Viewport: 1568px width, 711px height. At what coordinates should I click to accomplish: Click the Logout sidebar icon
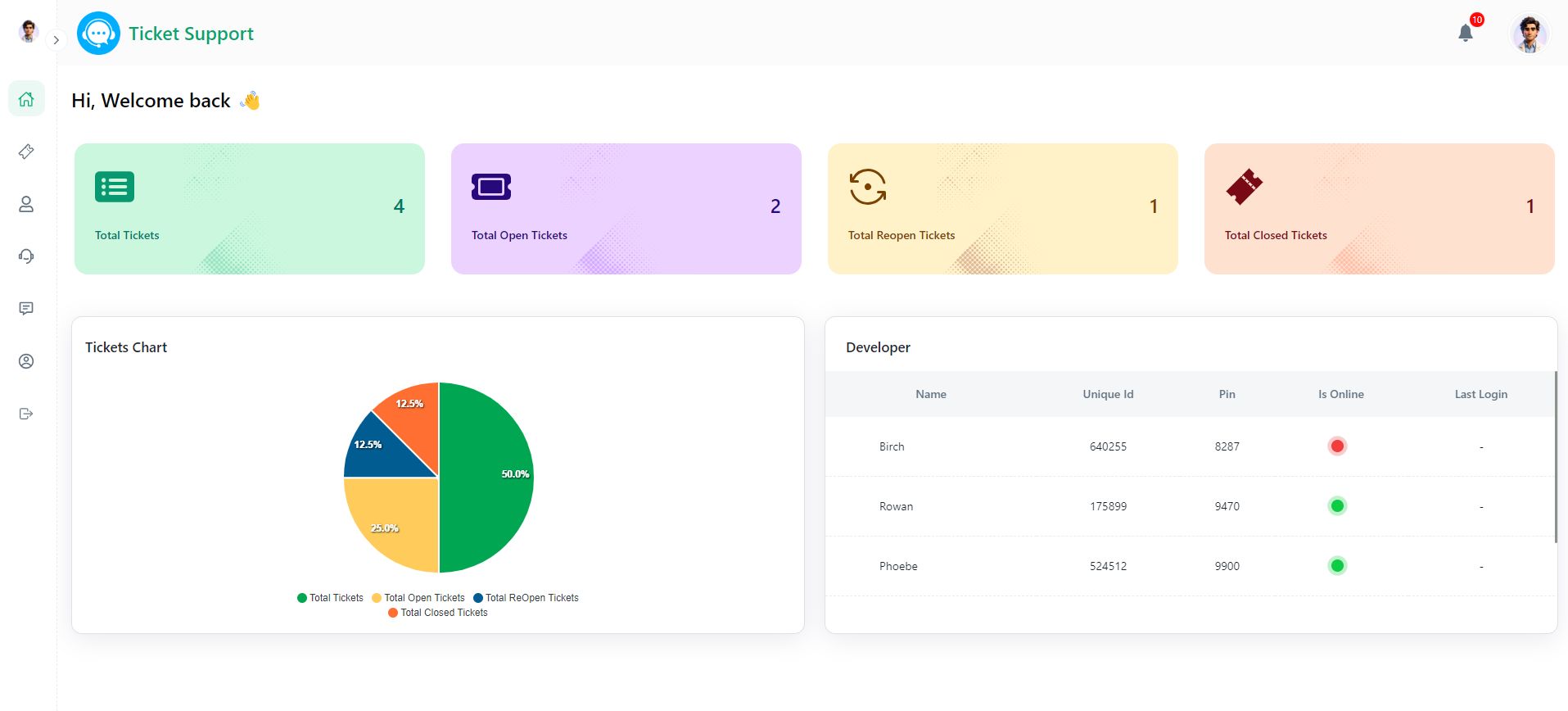pos(26,414)
